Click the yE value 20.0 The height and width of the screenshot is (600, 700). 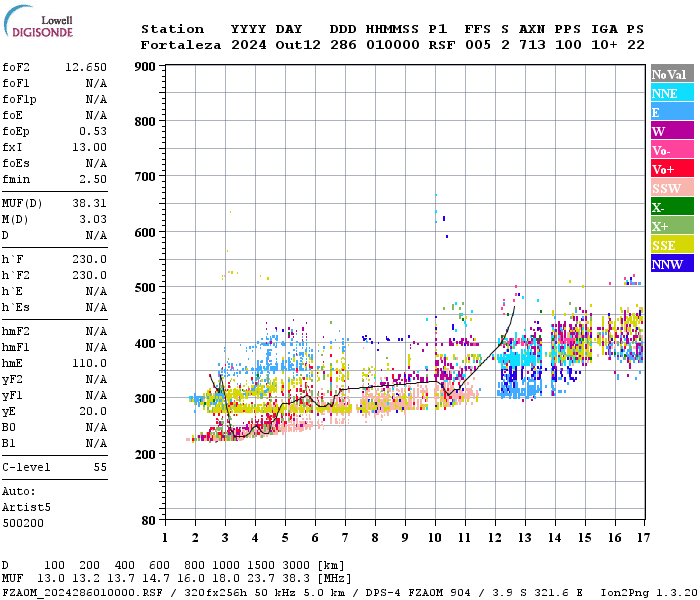click(x=93, y=412)
